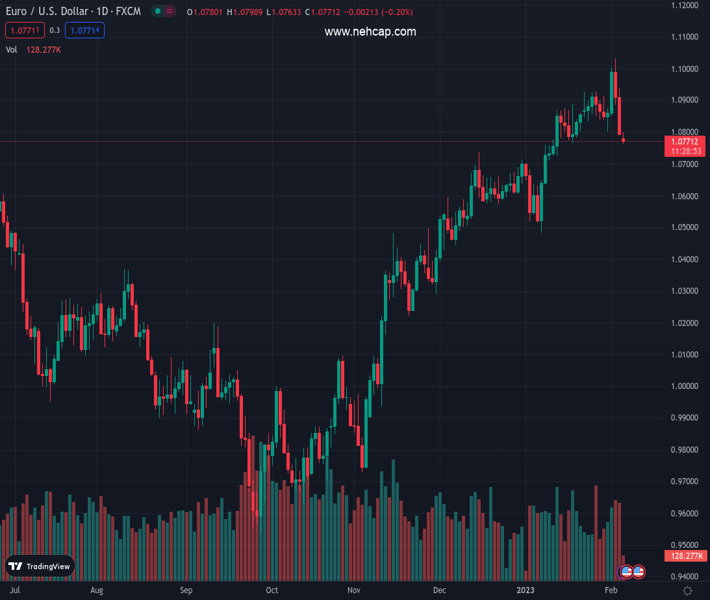Open the leftmost US flag economic event
Screen dimensions: 710x600
coord(626,571)
